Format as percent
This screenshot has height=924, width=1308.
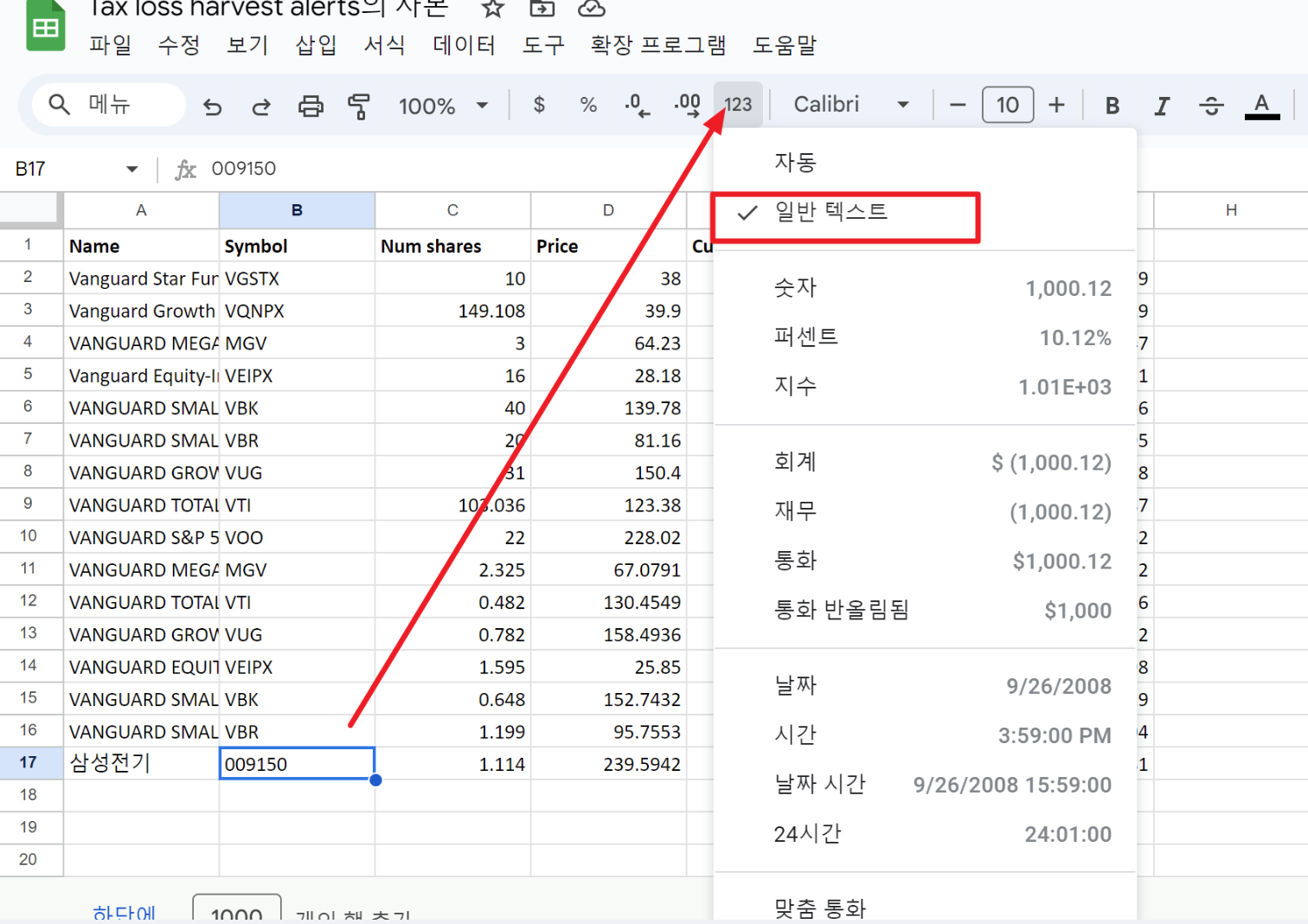[588, 105]
